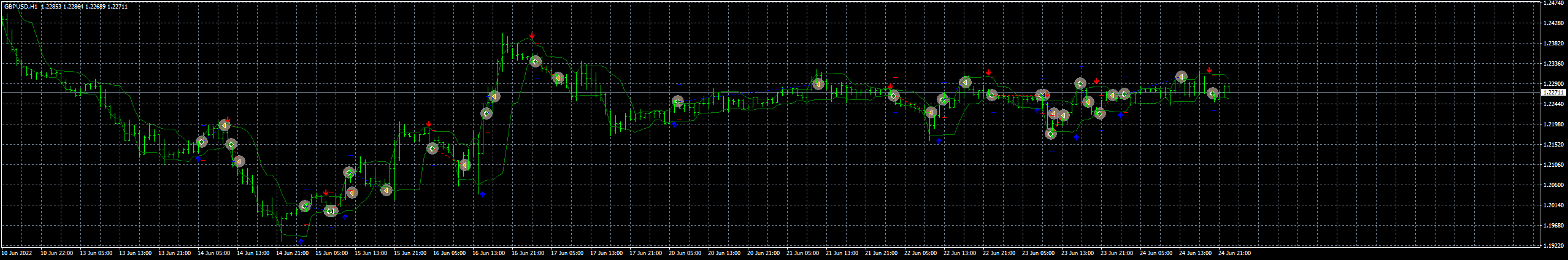
Task: Click the 15 Jun 13:00 time label
Action: click(371, 253)
